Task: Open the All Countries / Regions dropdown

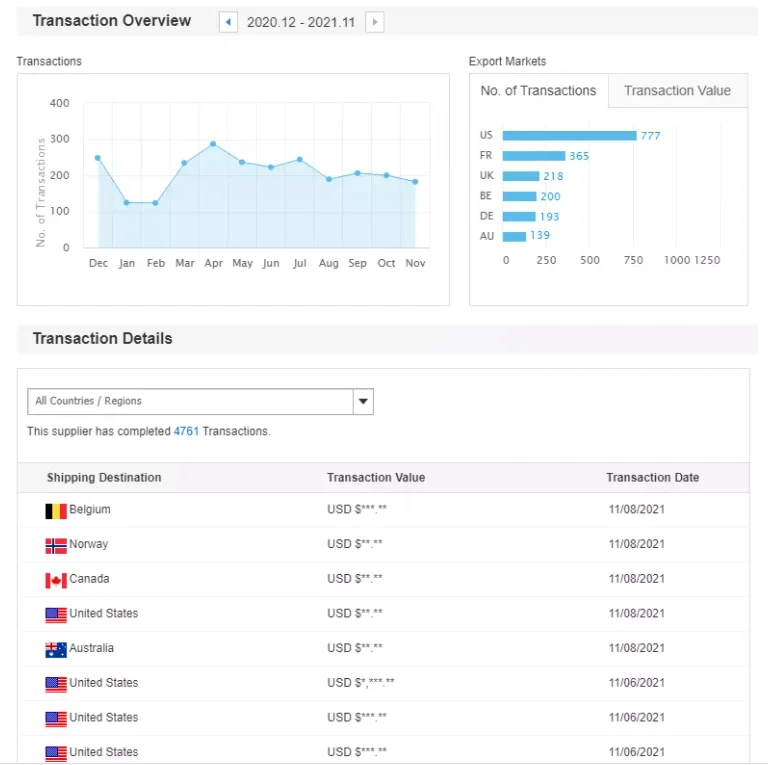Action: (x=190, y=402)
